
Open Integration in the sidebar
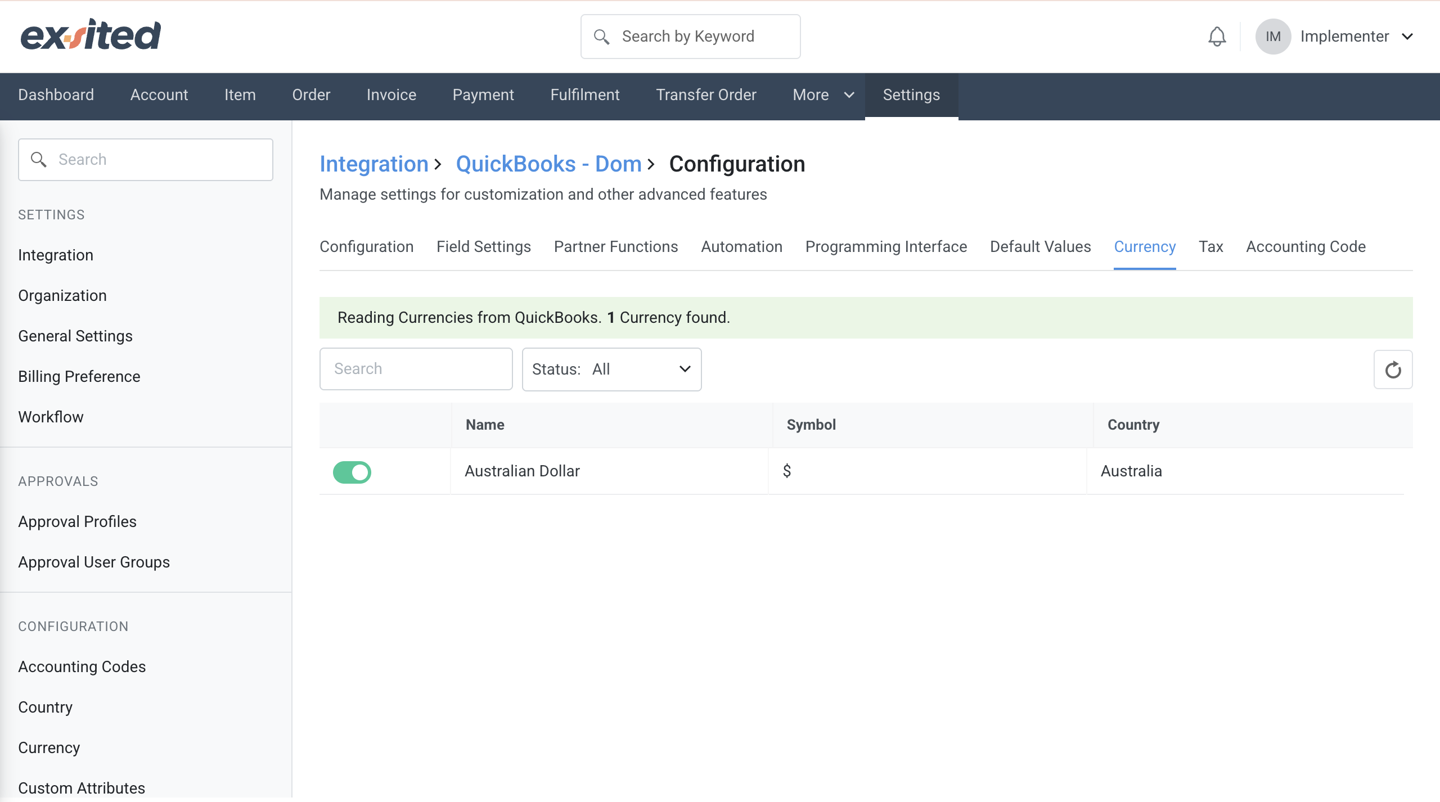56,255
